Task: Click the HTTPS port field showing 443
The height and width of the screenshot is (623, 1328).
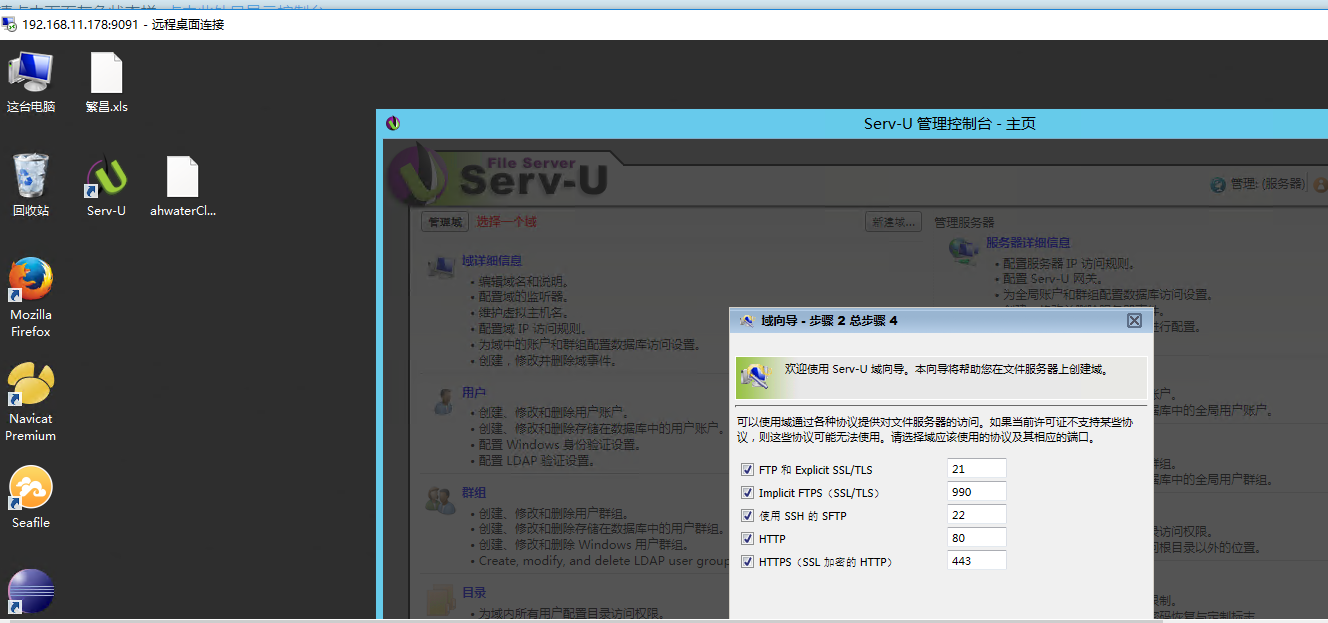Action: tap(977, 561)
